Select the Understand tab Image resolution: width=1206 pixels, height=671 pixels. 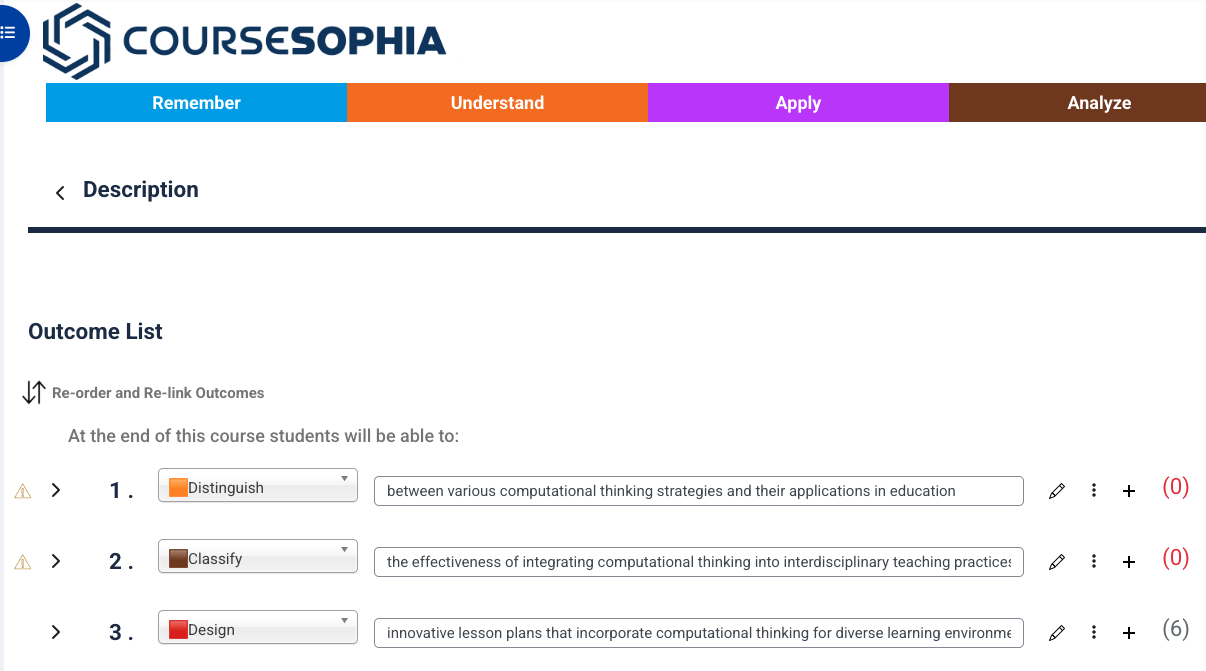click(497, 103)
